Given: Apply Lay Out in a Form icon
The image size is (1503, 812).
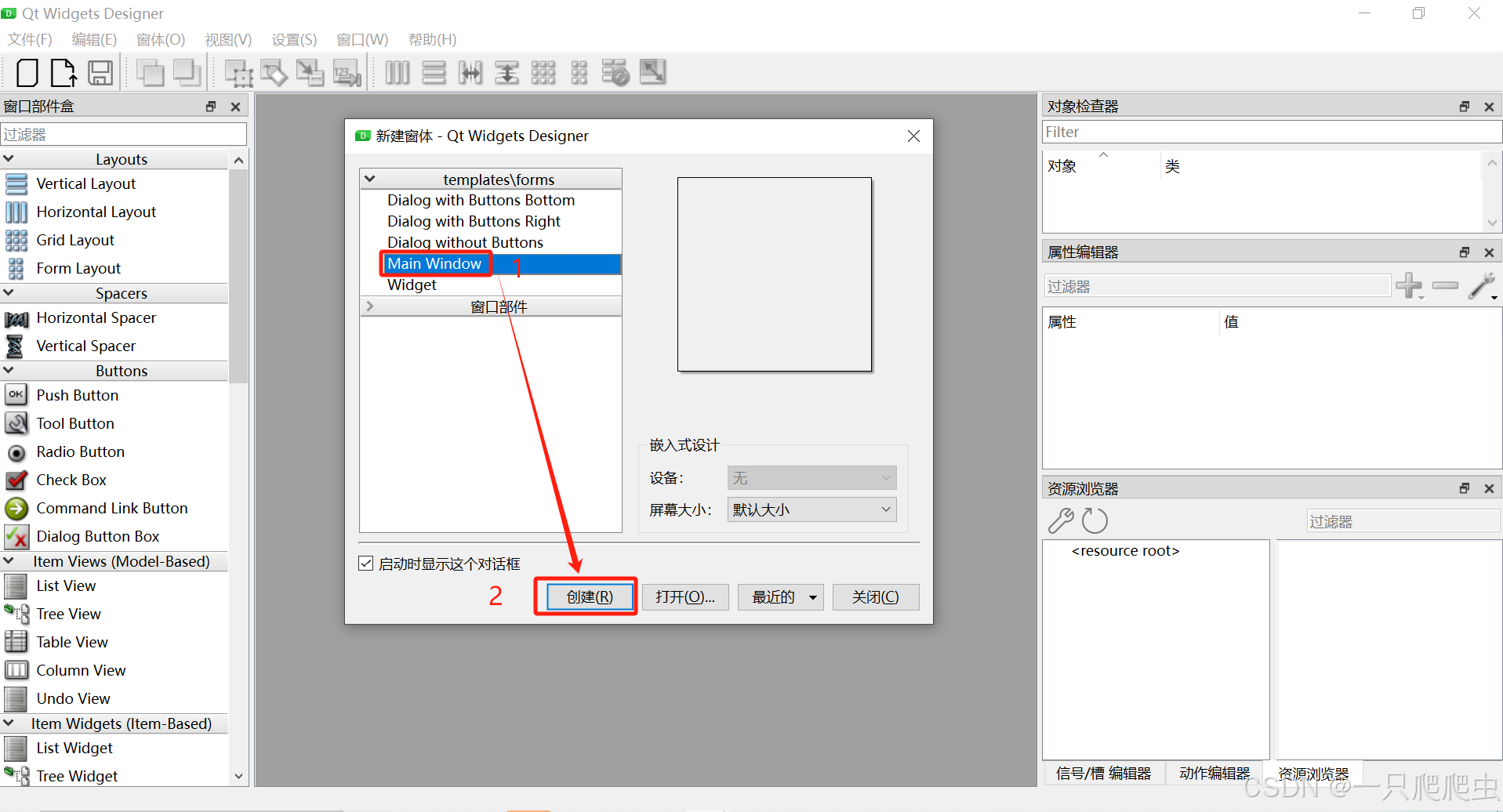Looking at the screenshot, I should 579,73.
